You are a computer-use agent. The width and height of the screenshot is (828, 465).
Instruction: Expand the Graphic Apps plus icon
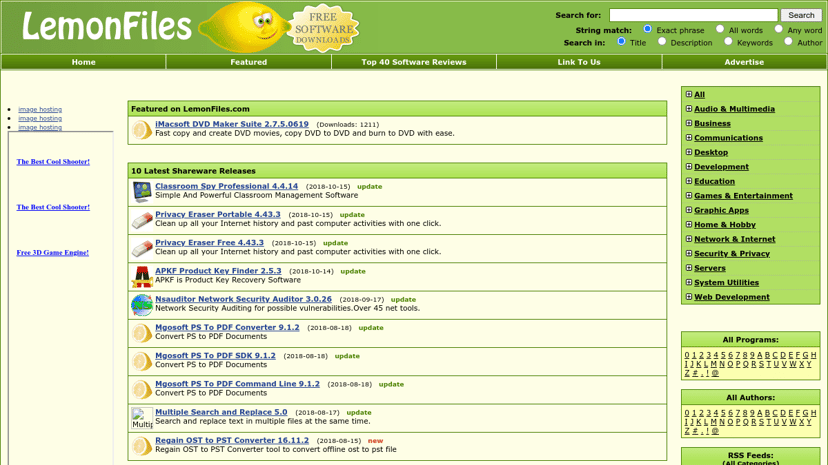(x=689, y=210)
